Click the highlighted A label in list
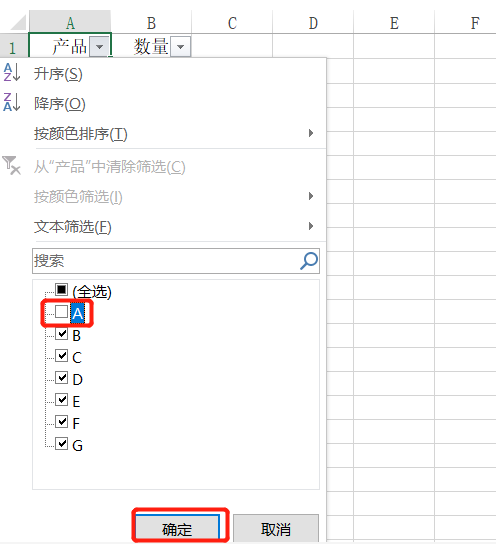Screen dimensions: 496x544 (x=77, y=313)
